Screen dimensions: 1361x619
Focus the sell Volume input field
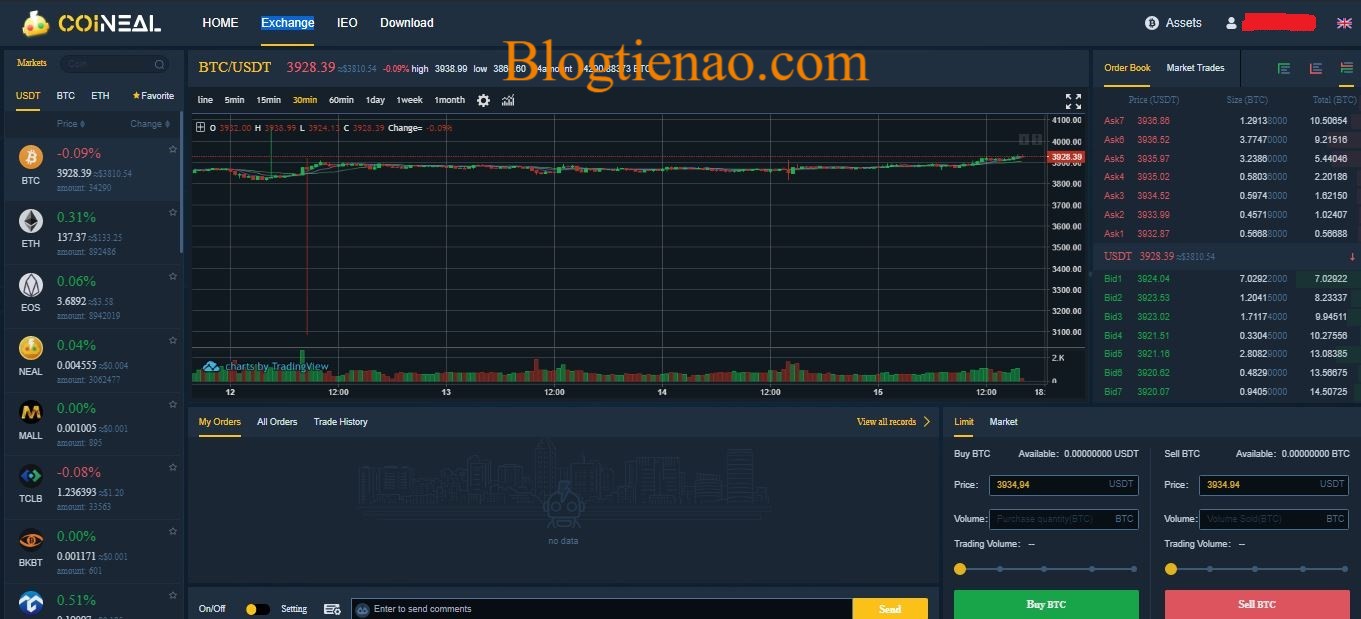pyautogui.click(x=1273, y=519)
